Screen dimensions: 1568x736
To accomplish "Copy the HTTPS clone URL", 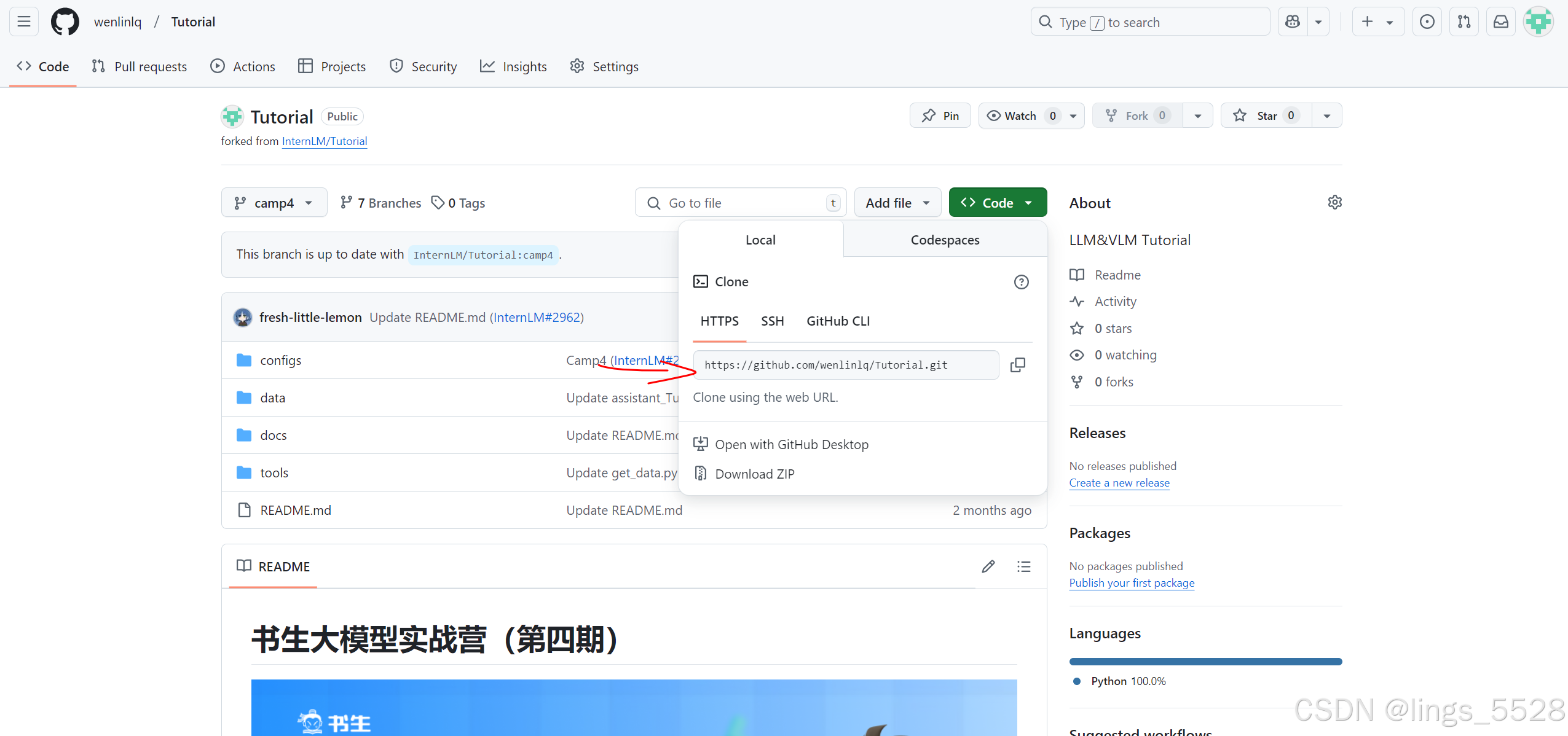I will 1017,364.
